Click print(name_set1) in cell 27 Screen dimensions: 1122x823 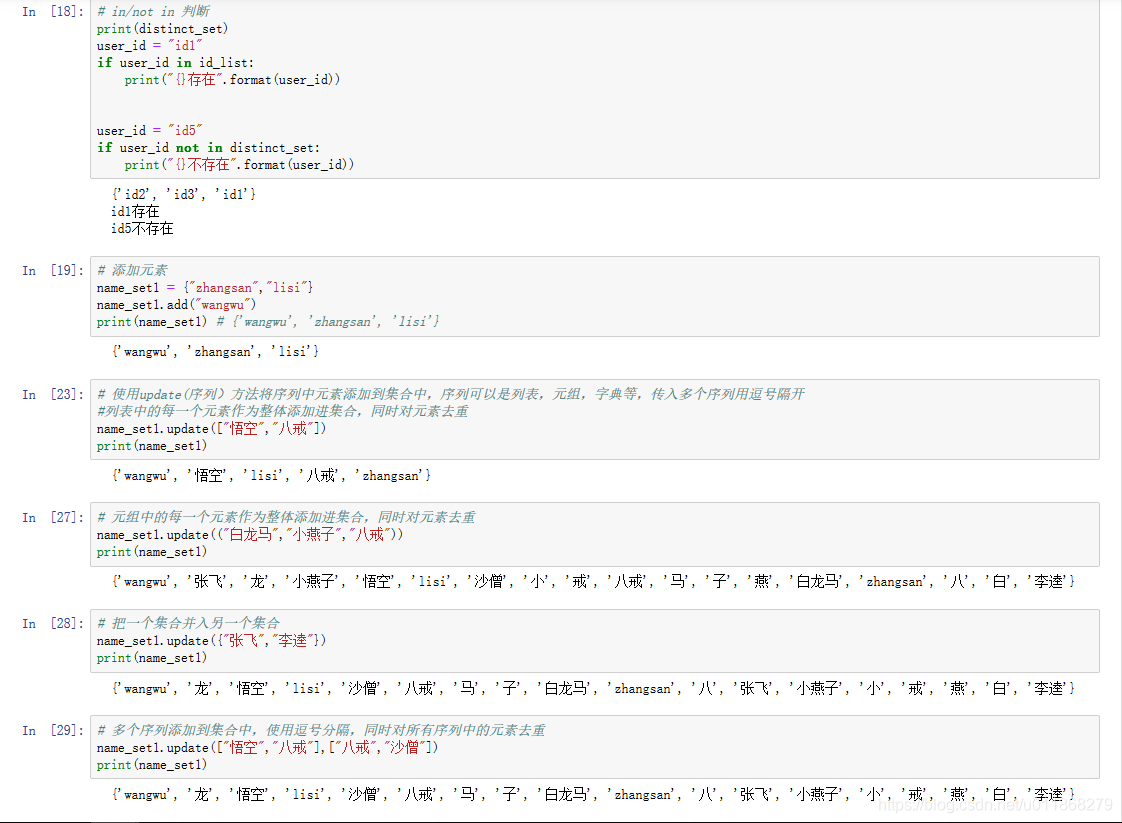tap(152, 552)
